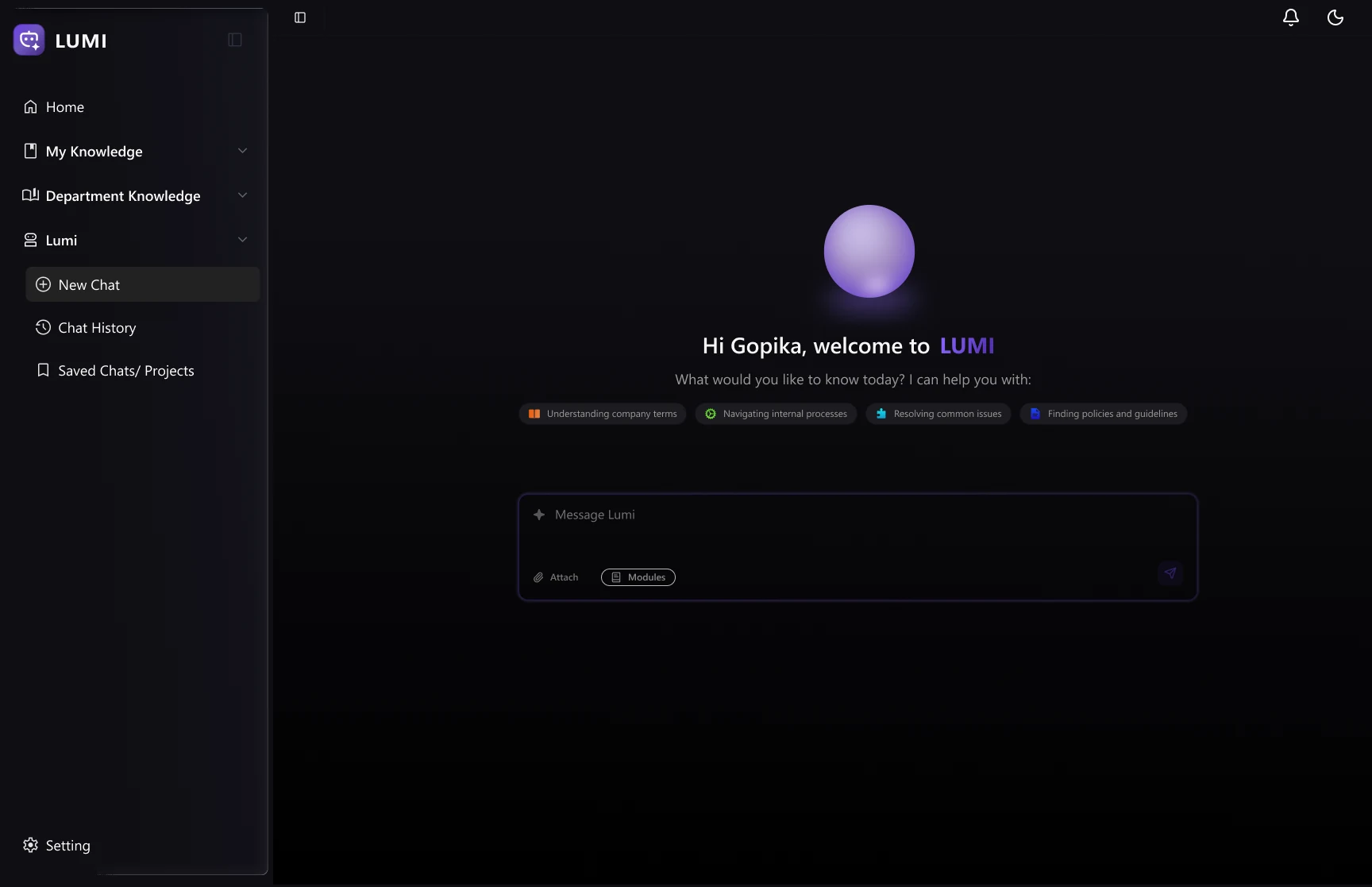
Task: Click the sparkle icon in message box
Action: click(539, 515)
